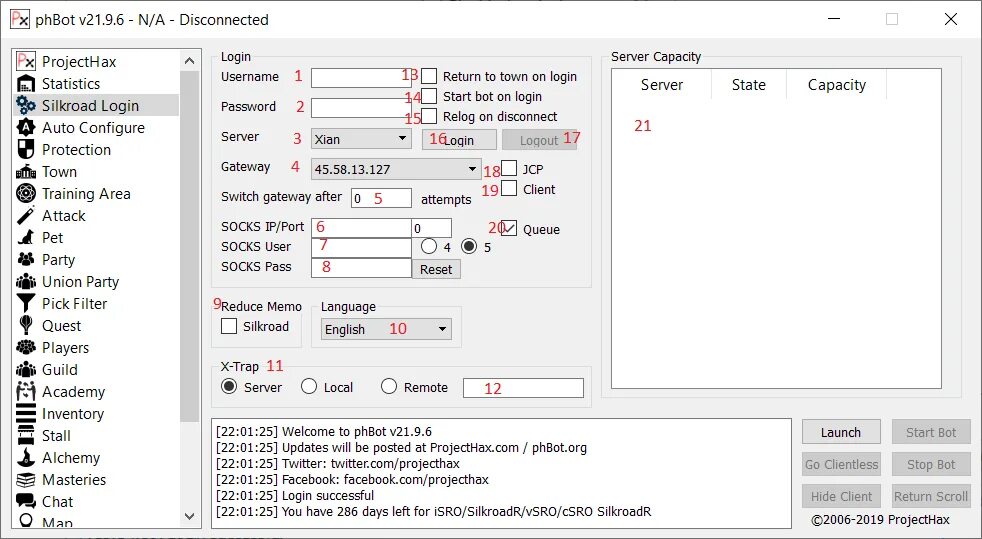Tick the JCP checkbox
This screenshot has width=982, height=539.
509,168
